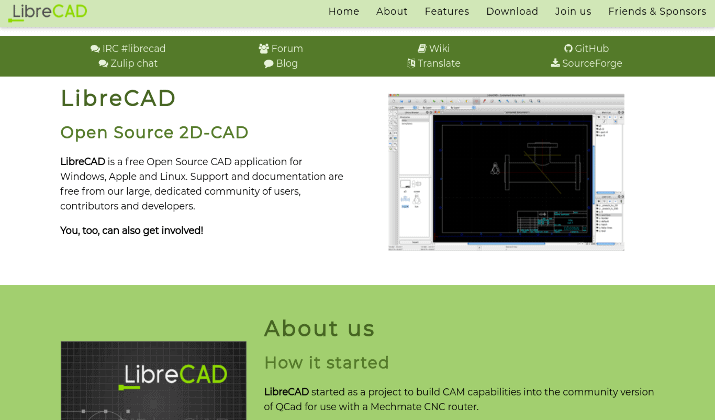Click the Wiki book icon
Viewport: 715px width, 420px height.
point(422,48)
